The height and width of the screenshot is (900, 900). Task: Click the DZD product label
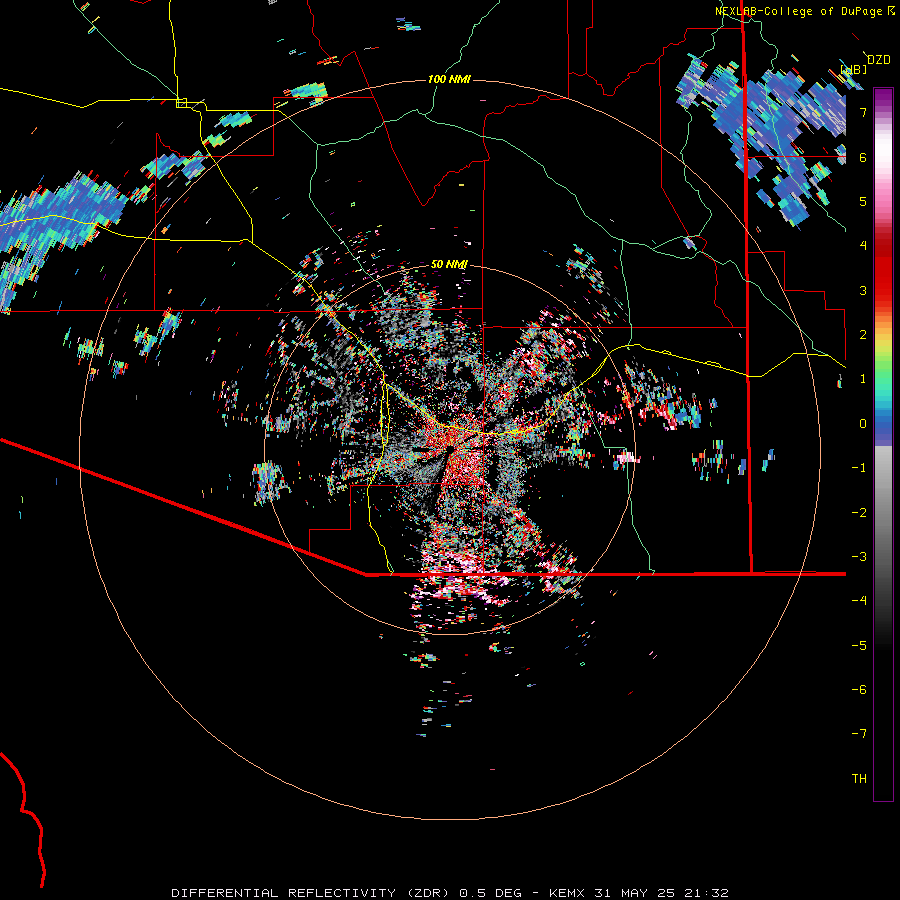(879, 60)
